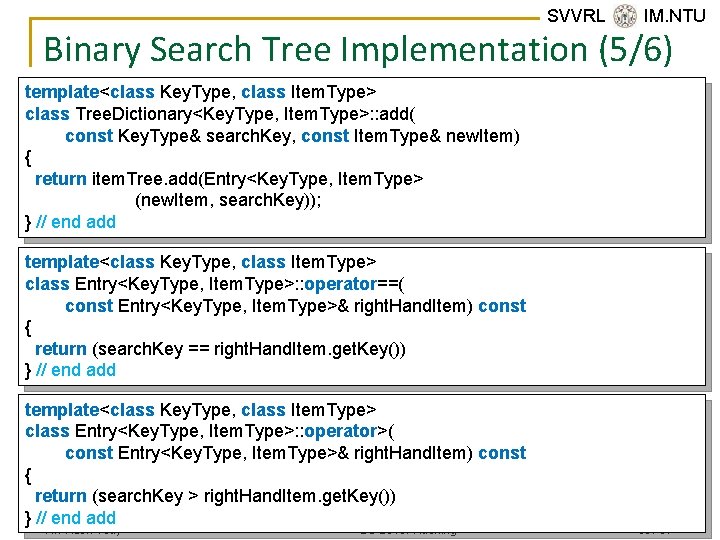The height and width of the screenshot is (540, 720).
Task: Click line "return (searchKey == rightHandItem.getKey())"
Action: [x=220, y=349]
